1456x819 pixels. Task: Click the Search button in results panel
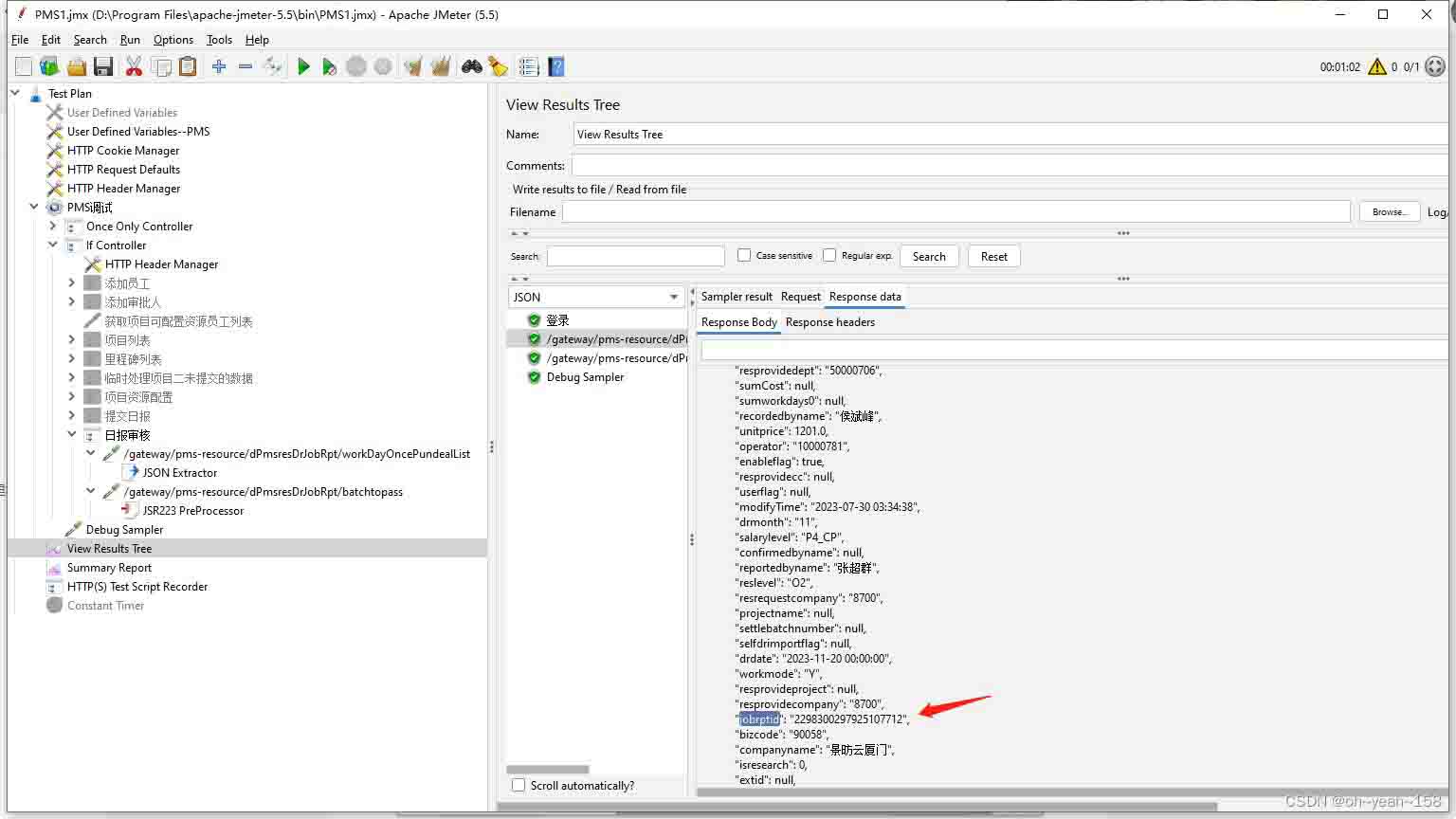pos(929,256)
